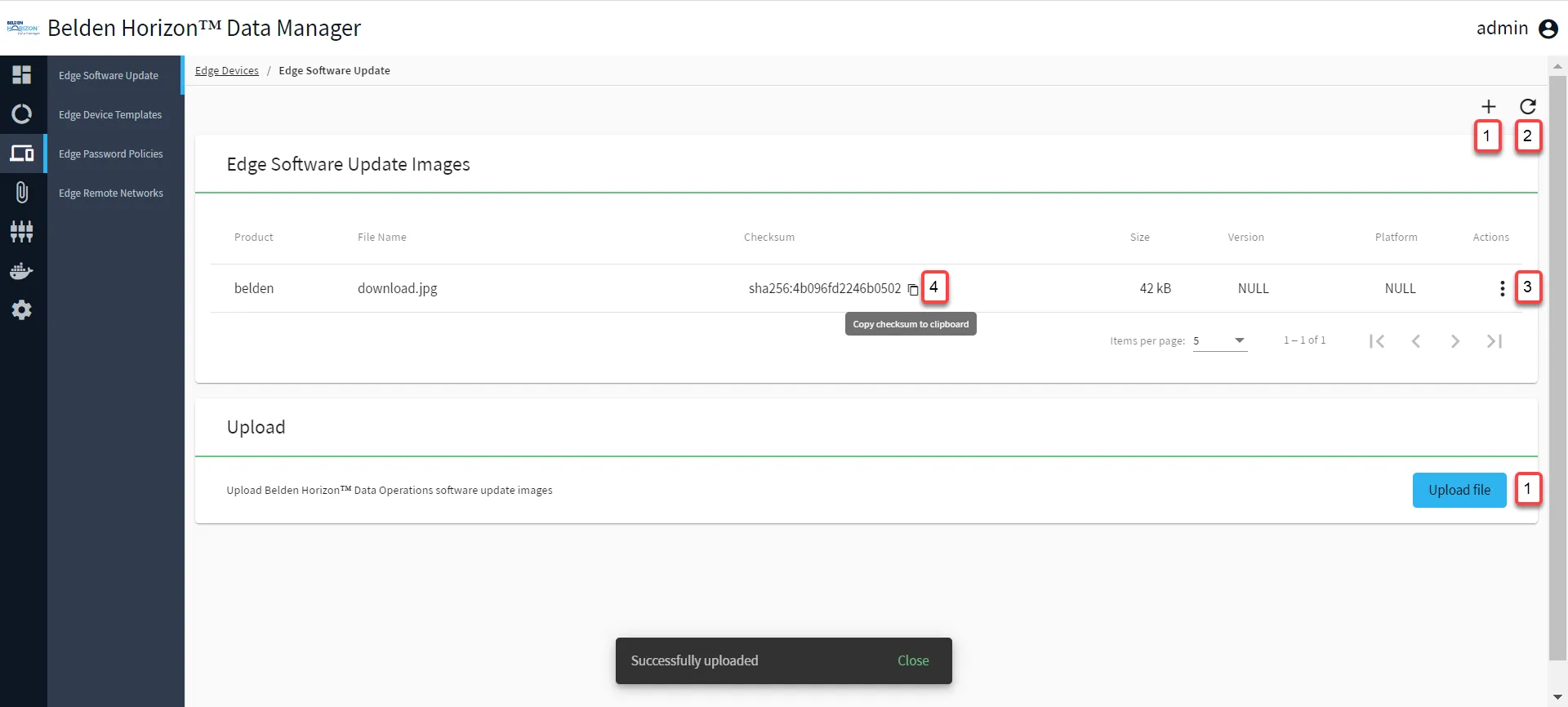
Task: Close the Successfully uploaded notification
Action: [913, 660]
